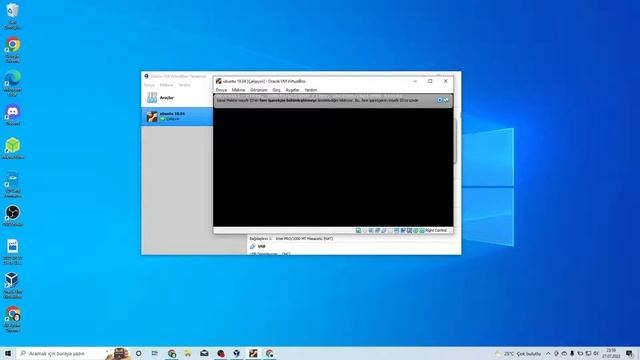
Task: Click optical drive icon in VM status bar
Action: [x=364, y=231]
